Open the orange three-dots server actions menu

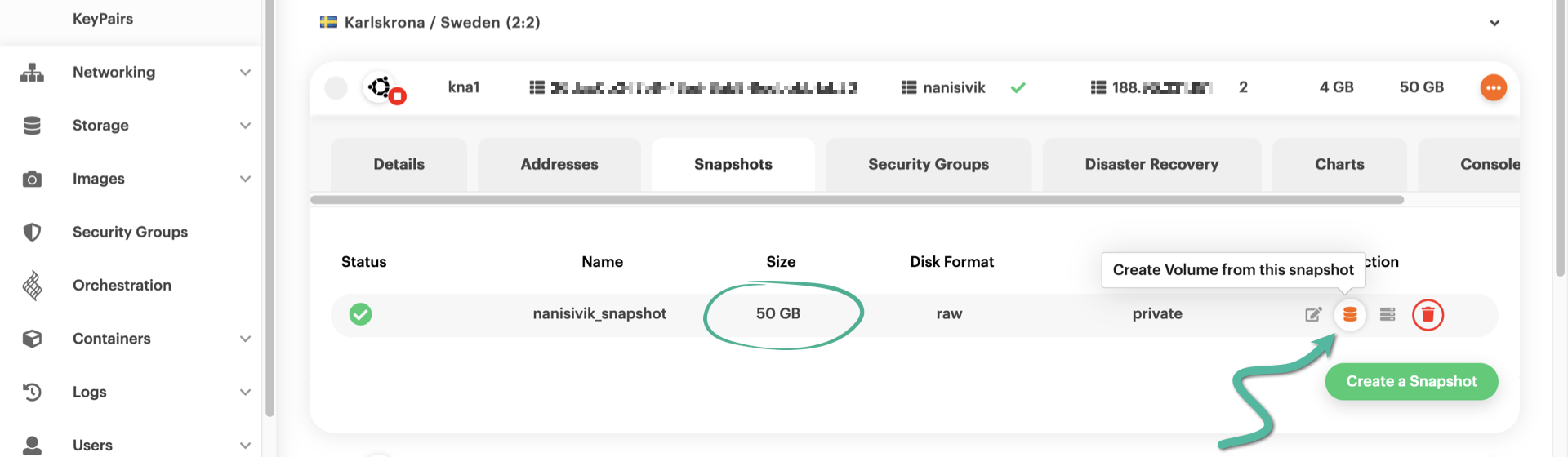click(x=1493, y=87)
